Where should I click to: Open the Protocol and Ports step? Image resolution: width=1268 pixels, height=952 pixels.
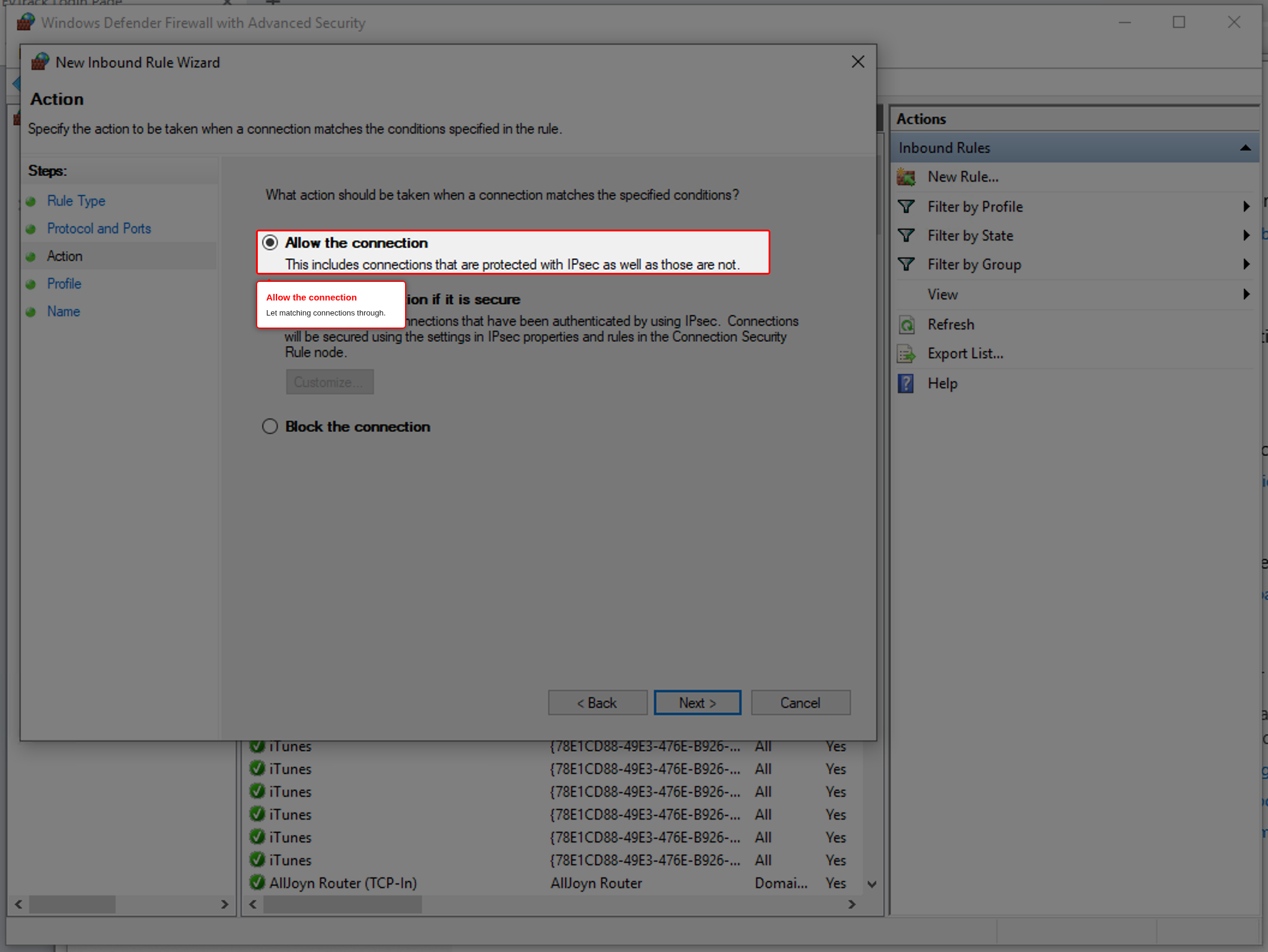99,228
